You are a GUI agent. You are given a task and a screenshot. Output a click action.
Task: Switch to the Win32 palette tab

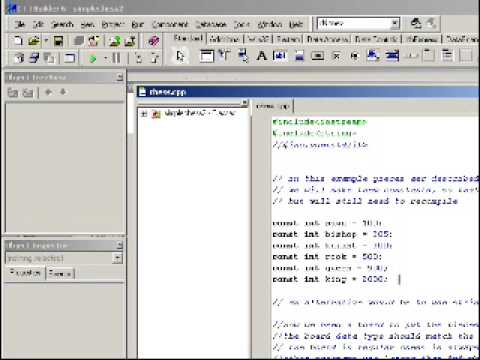pos(258,39)
